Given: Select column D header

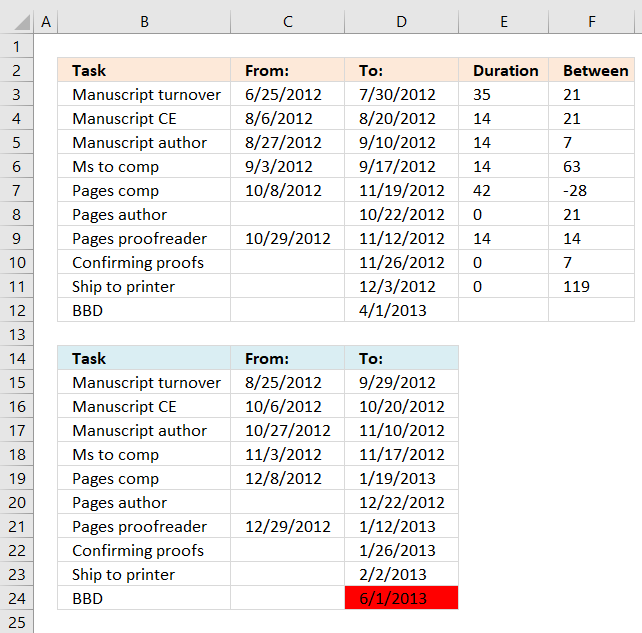Looking at the screenshot, I should click(x=401, y=21).
